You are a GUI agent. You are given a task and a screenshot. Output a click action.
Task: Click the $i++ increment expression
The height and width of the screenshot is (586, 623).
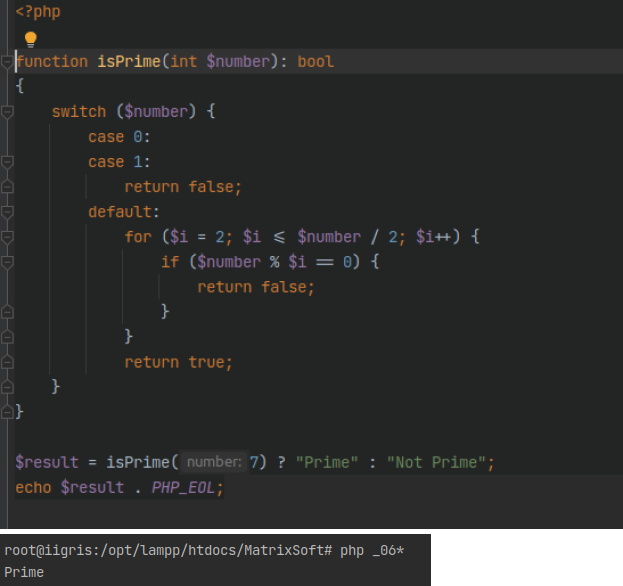(433, 237)
